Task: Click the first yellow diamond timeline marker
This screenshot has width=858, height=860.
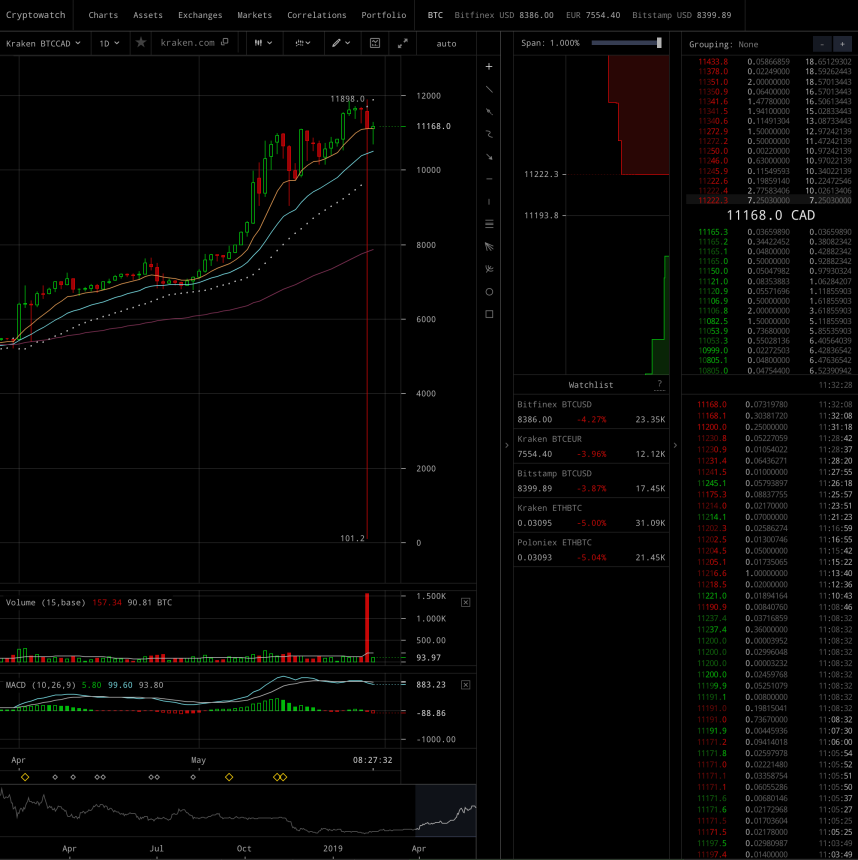Action: [x=25, y=777]
